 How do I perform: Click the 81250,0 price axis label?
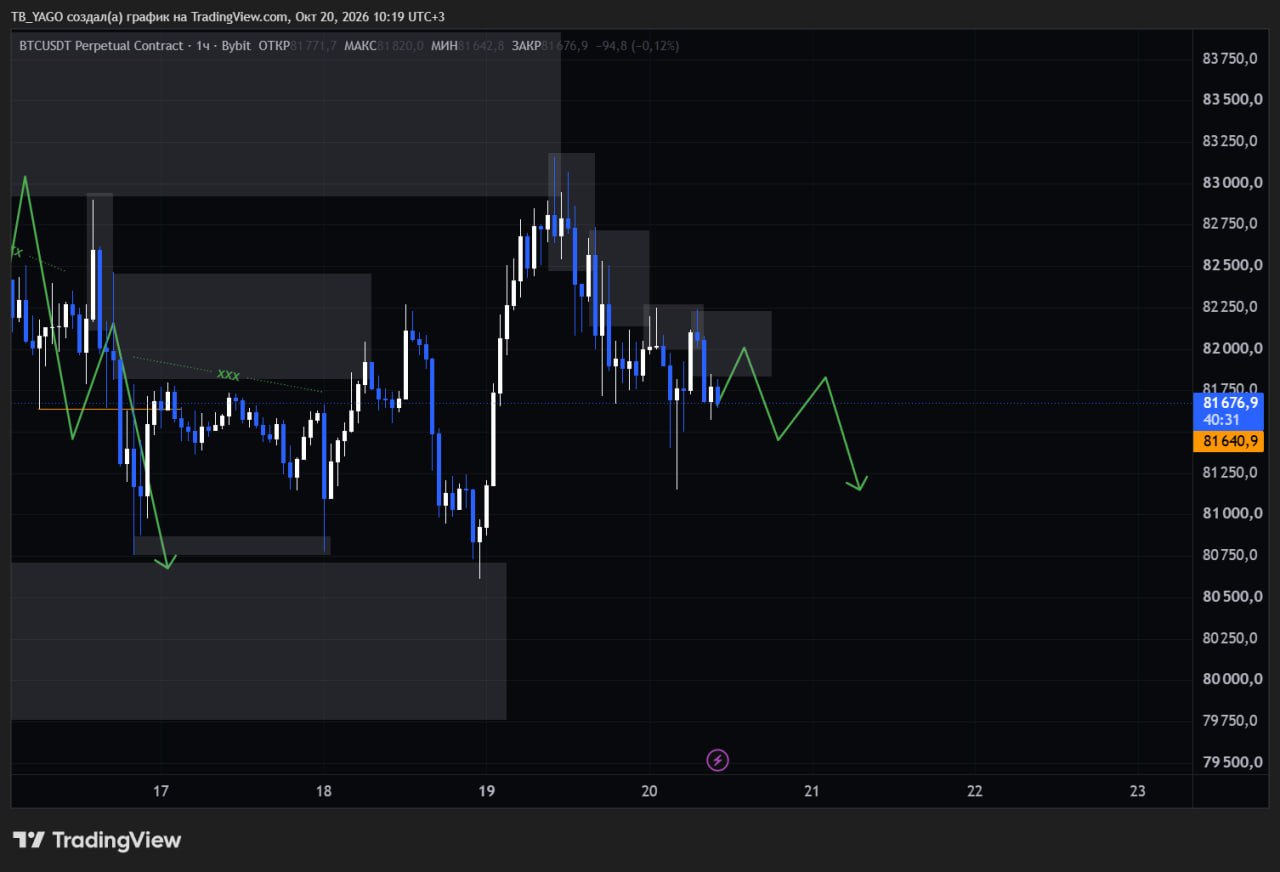point(1230,472)
